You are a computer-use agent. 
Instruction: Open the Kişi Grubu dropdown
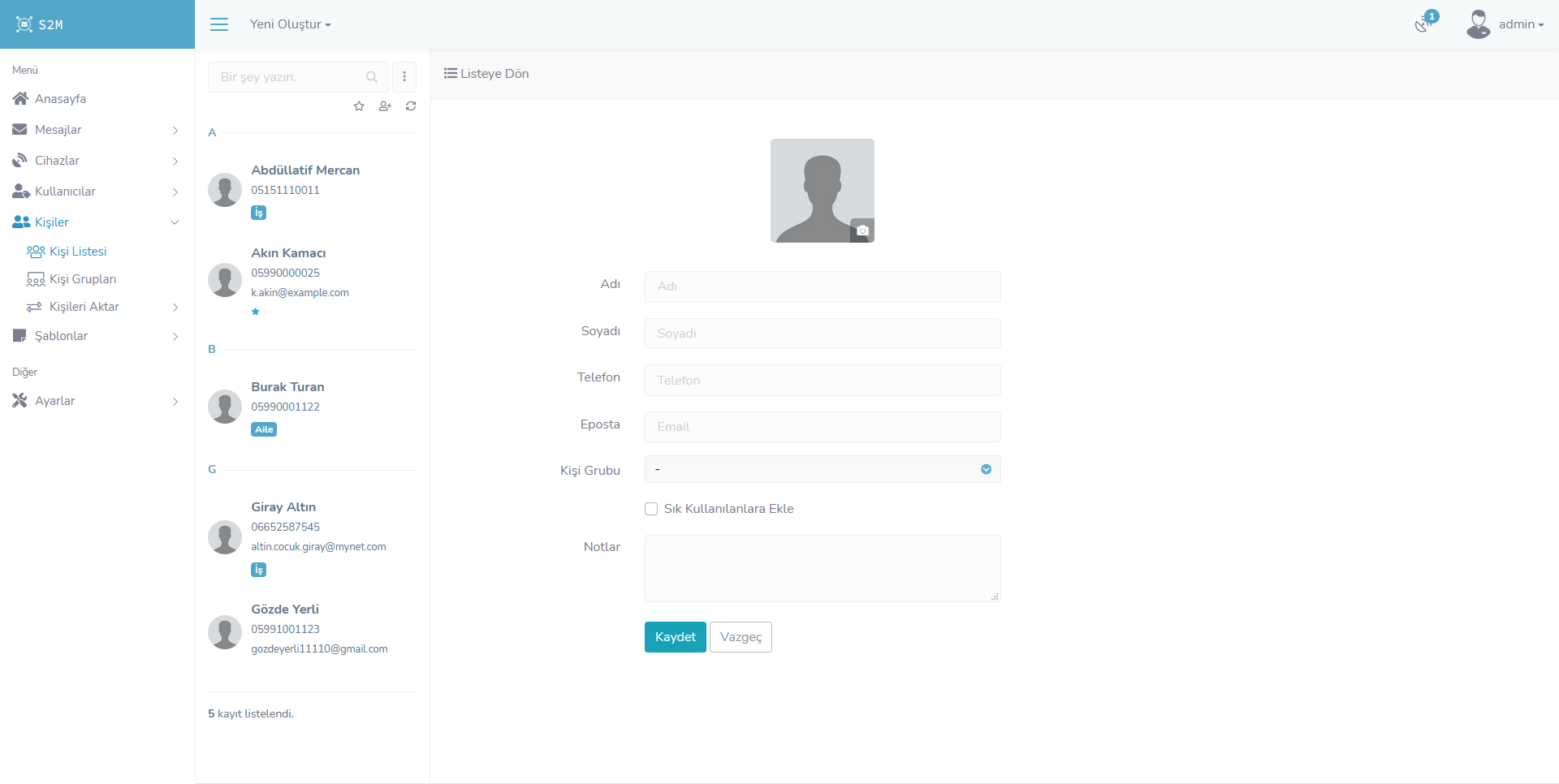822,470
